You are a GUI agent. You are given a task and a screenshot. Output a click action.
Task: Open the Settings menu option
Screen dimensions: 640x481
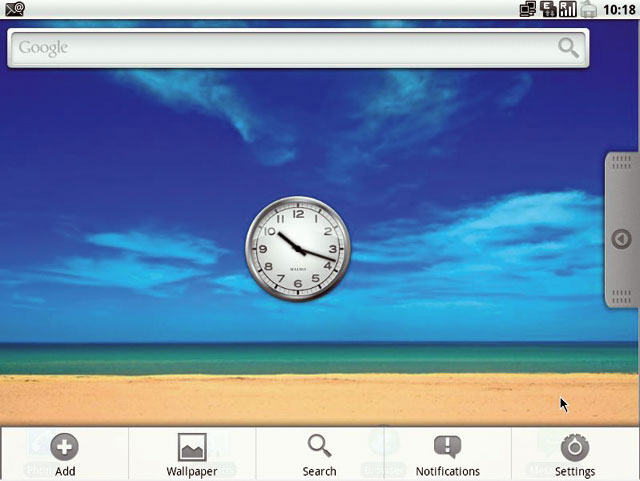(x=575, y=454)
